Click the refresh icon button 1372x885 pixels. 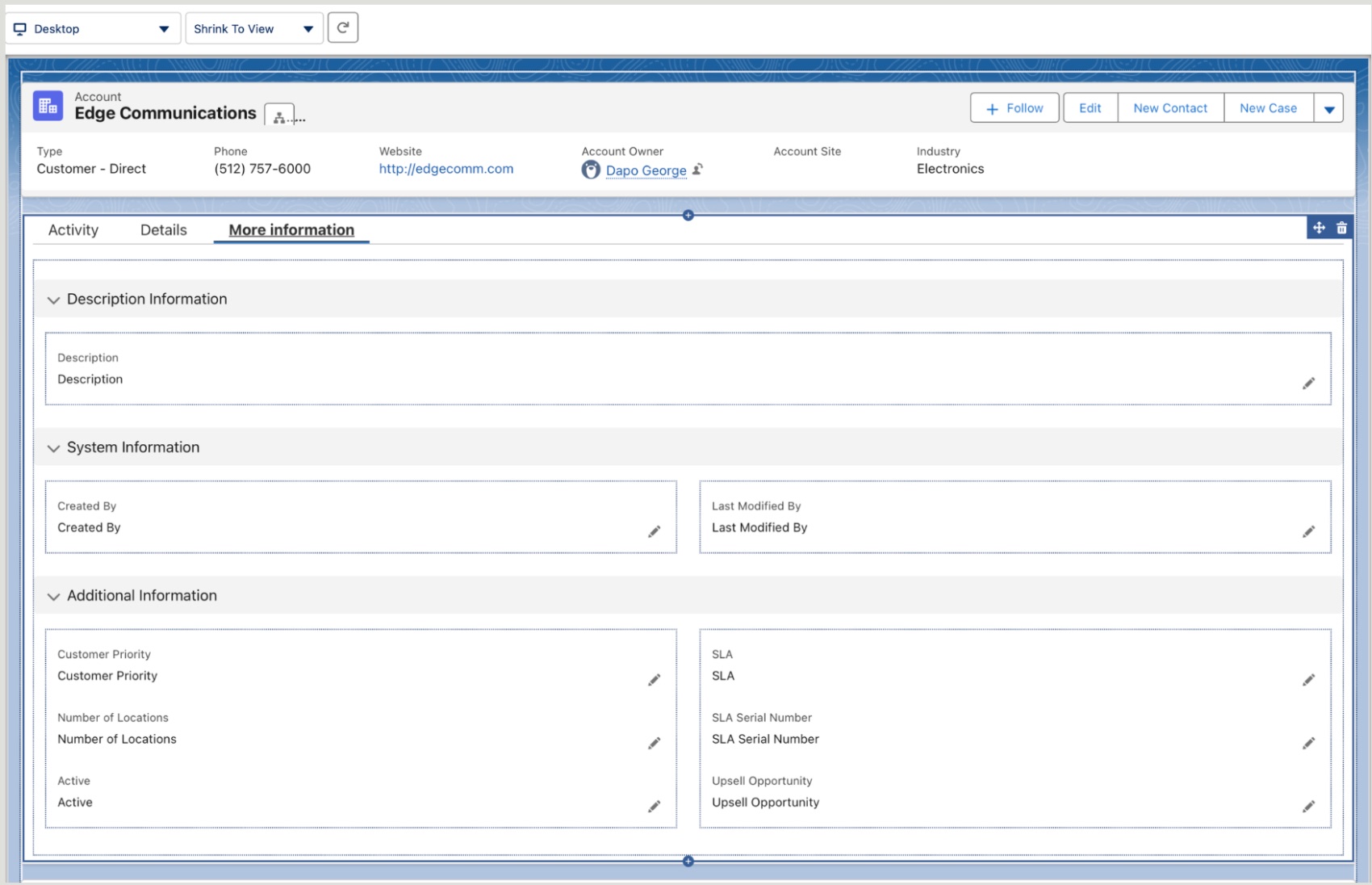point(343,28)
